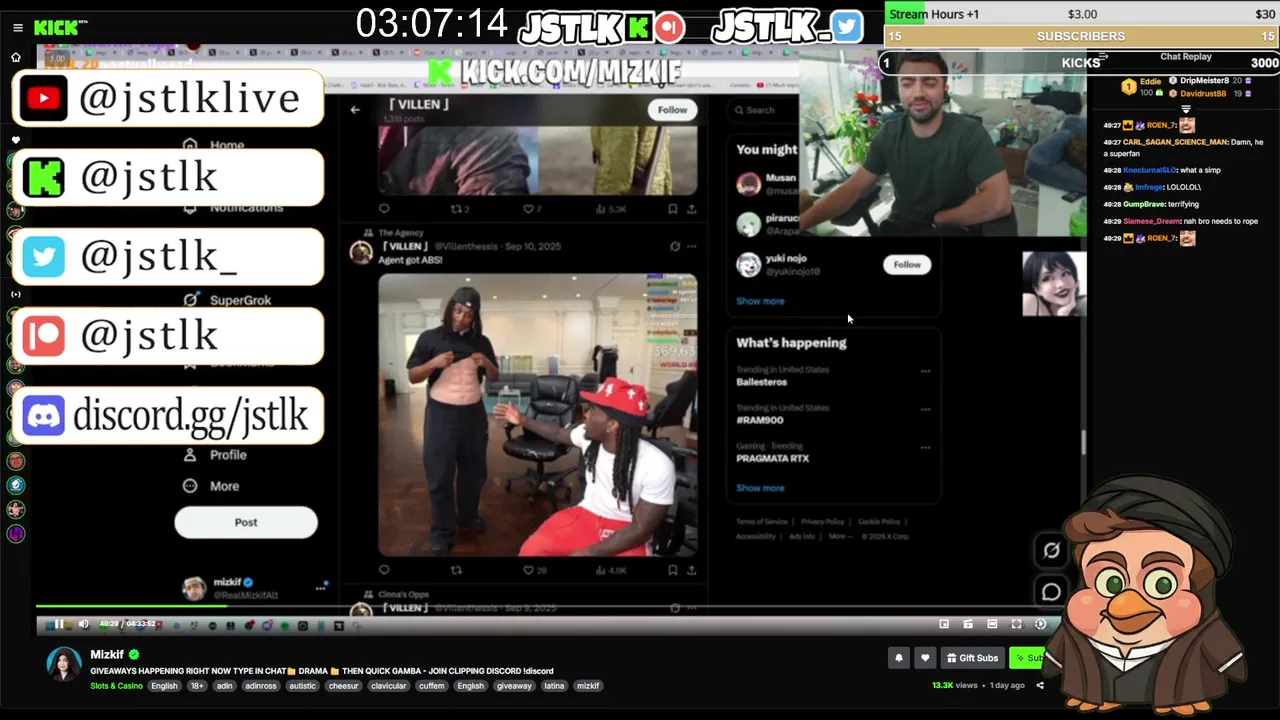Go back with the X arrow

(x=355, y=110)
